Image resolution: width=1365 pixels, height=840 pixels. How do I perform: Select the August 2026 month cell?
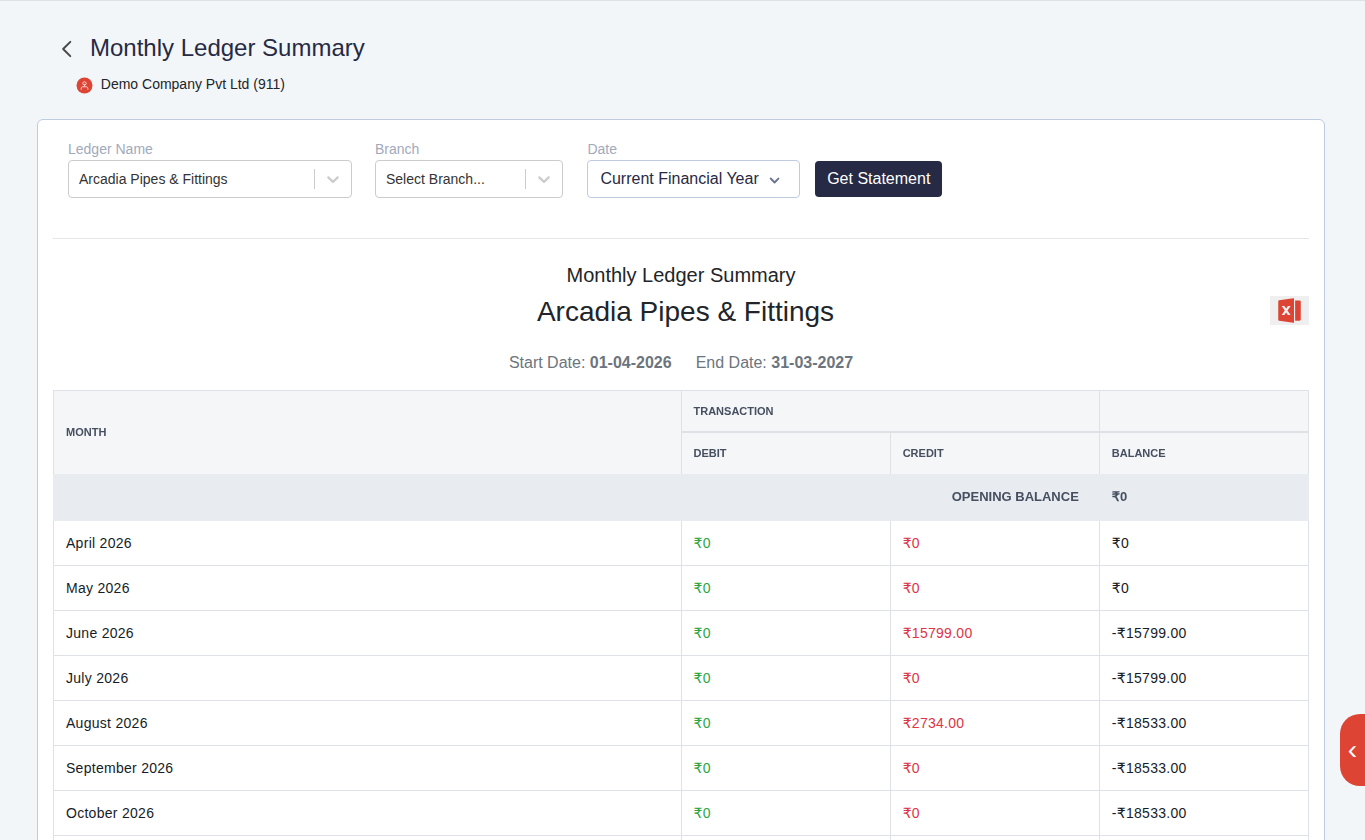pyautogui.click(x=367, y=723)
